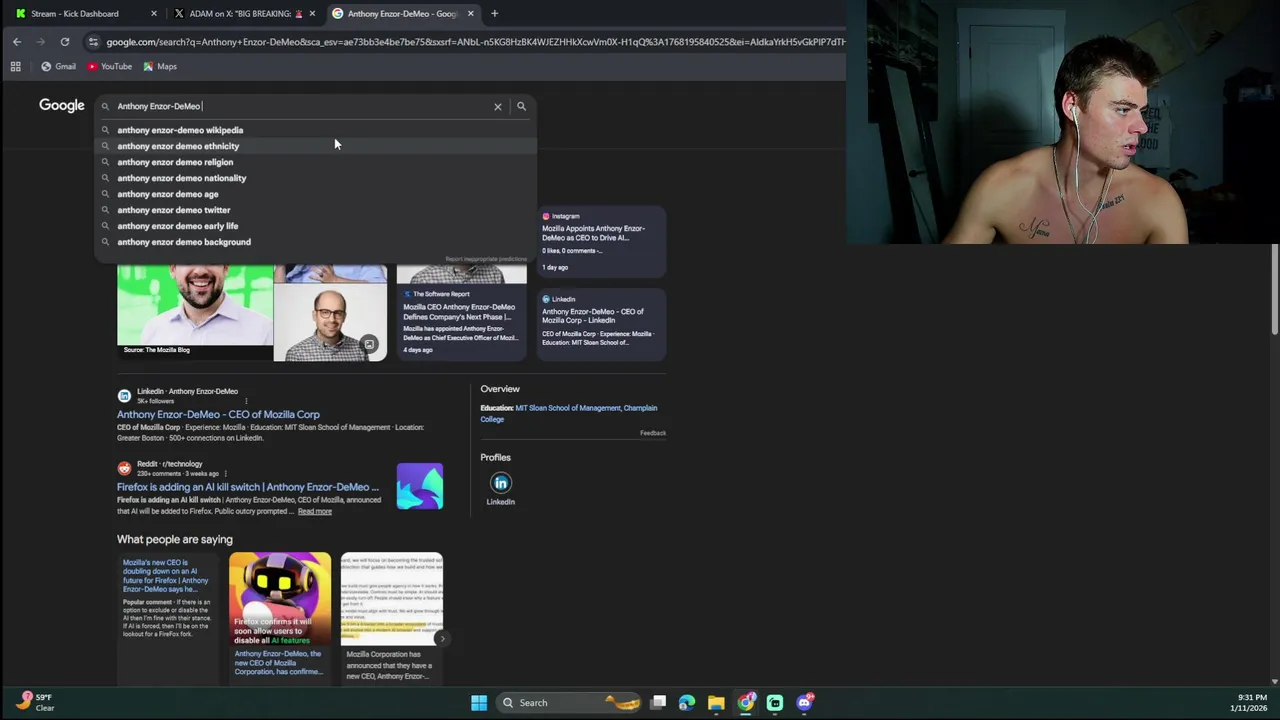Clear the Google search box text
Image resolution: width=1280 pixels, height=720 pixels.
pyautogui.click(x=497, y=106)
